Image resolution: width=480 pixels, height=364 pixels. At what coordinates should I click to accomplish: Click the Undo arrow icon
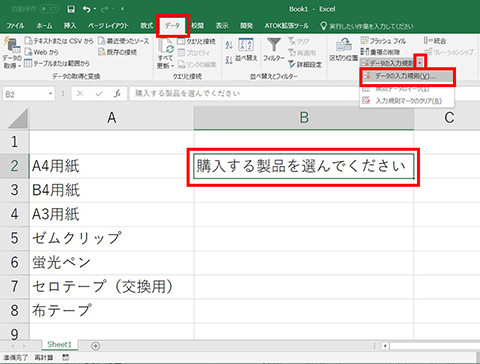(87, 9)
